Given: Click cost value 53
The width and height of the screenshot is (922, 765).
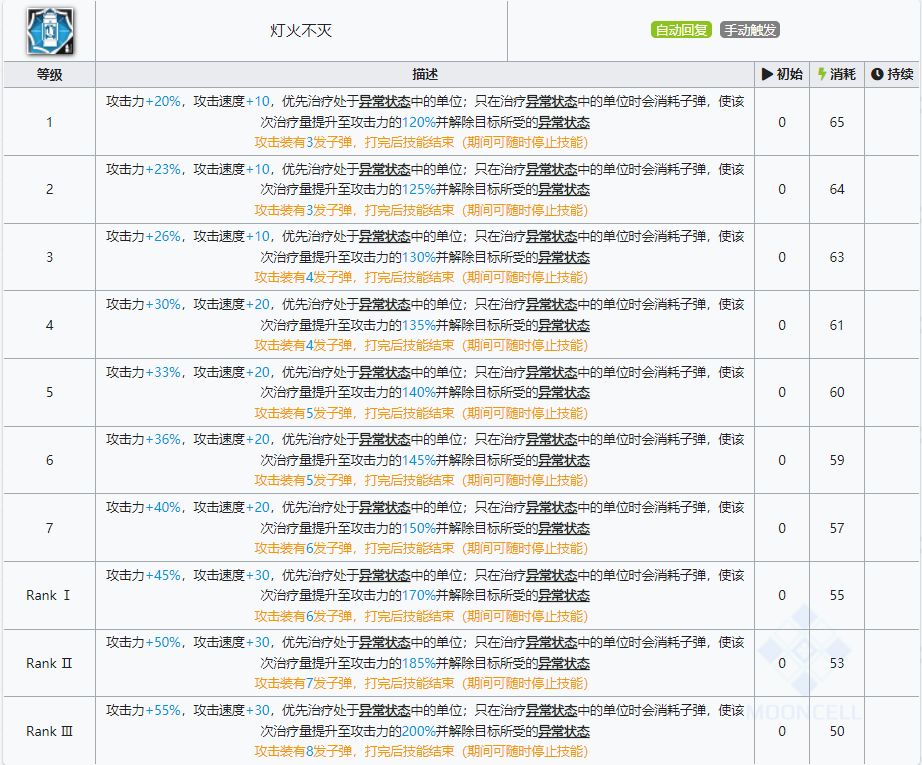Looking at the screenshot, I should 837,663.
